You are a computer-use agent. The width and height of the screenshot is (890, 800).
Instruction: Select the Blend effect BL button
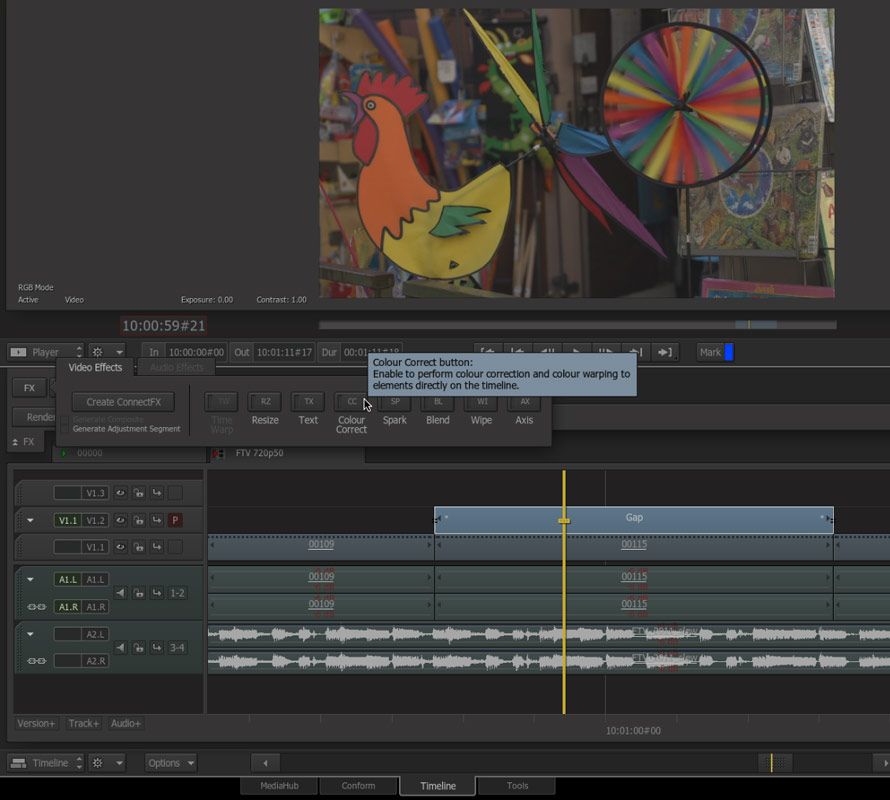[x=438, y=402]
